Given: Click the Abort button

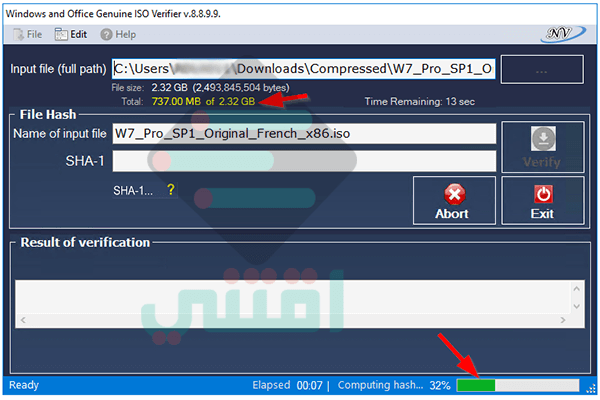Looking at the screenshot, I should click(454, 200).
